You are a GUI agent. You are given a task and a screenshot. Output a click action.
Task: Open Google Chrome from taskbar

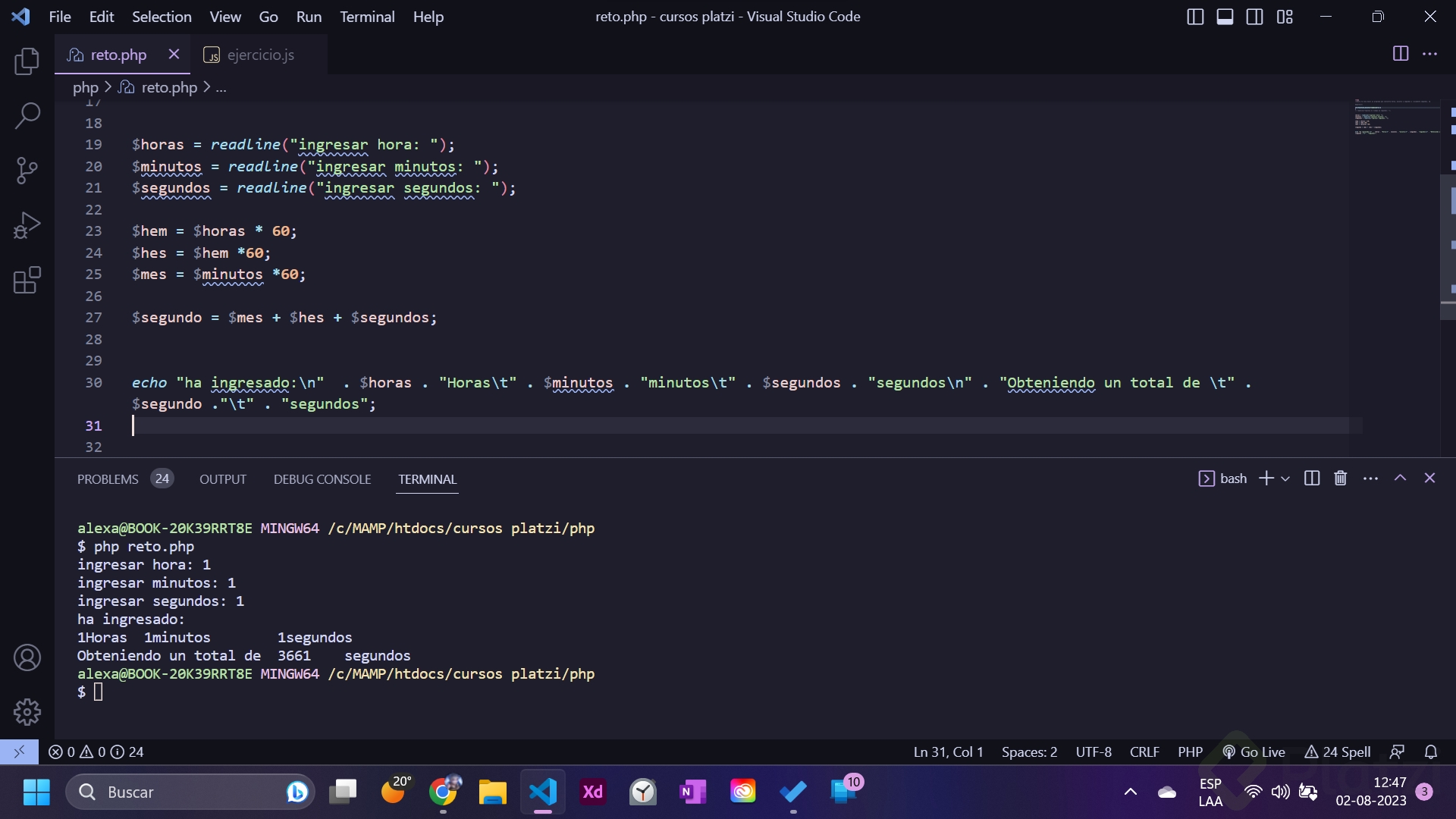pos(444,792)
